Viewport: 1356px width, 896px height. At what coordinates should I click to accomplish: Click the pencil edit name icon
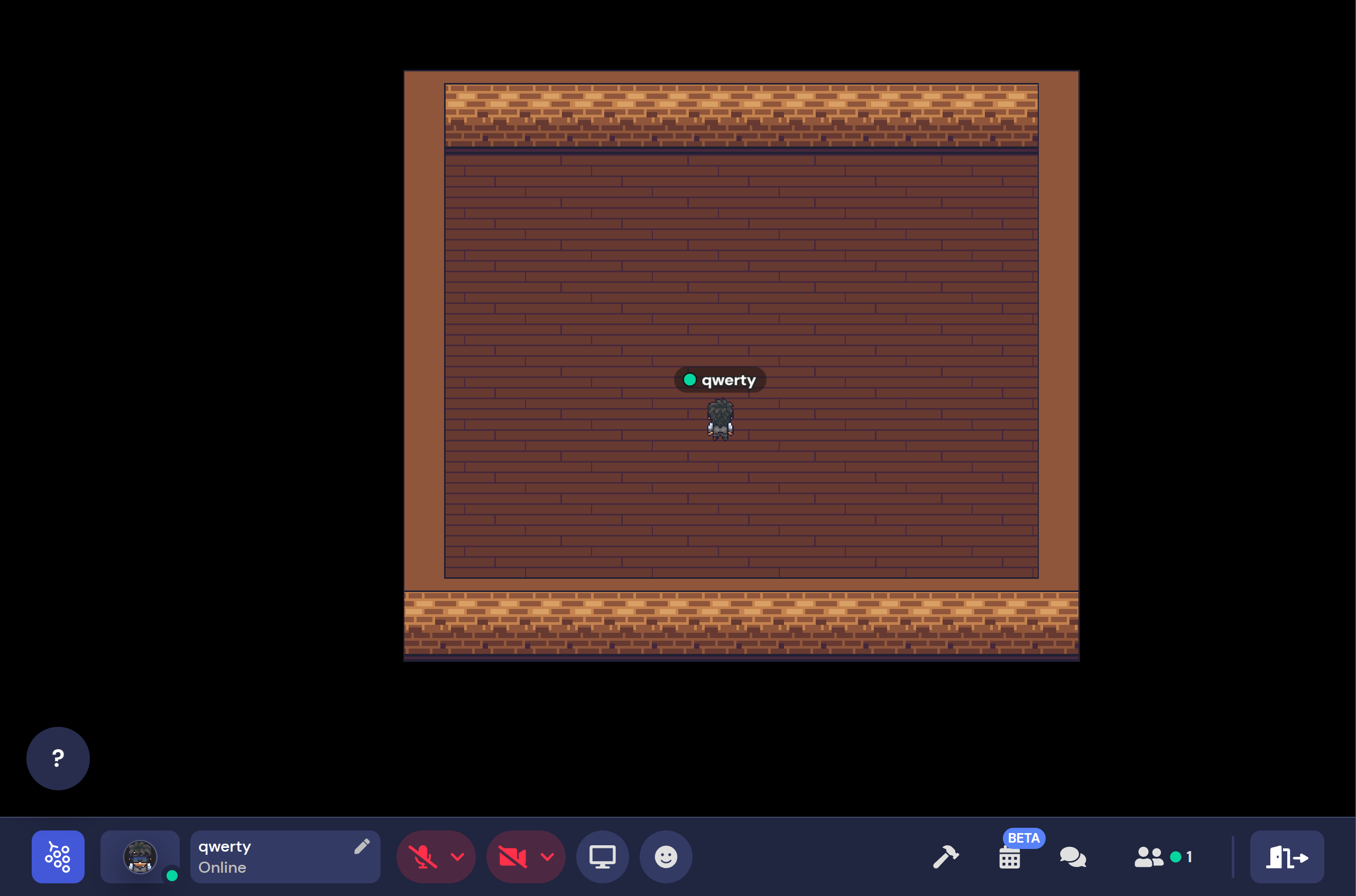point(362,846)
